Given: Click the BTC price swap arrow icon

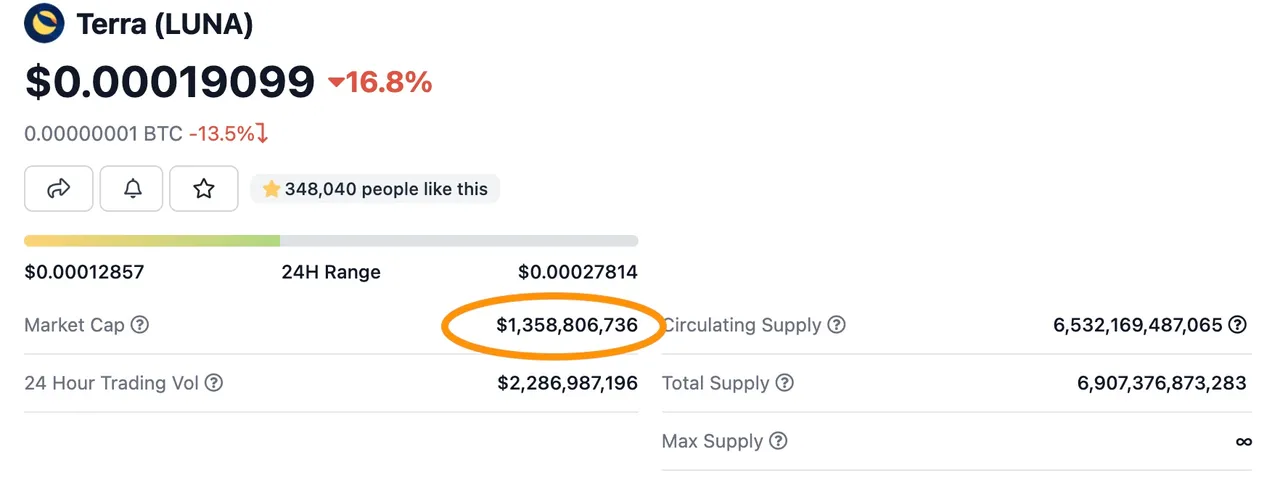Looking at the screenshot, I should click(x=262, y=134).
